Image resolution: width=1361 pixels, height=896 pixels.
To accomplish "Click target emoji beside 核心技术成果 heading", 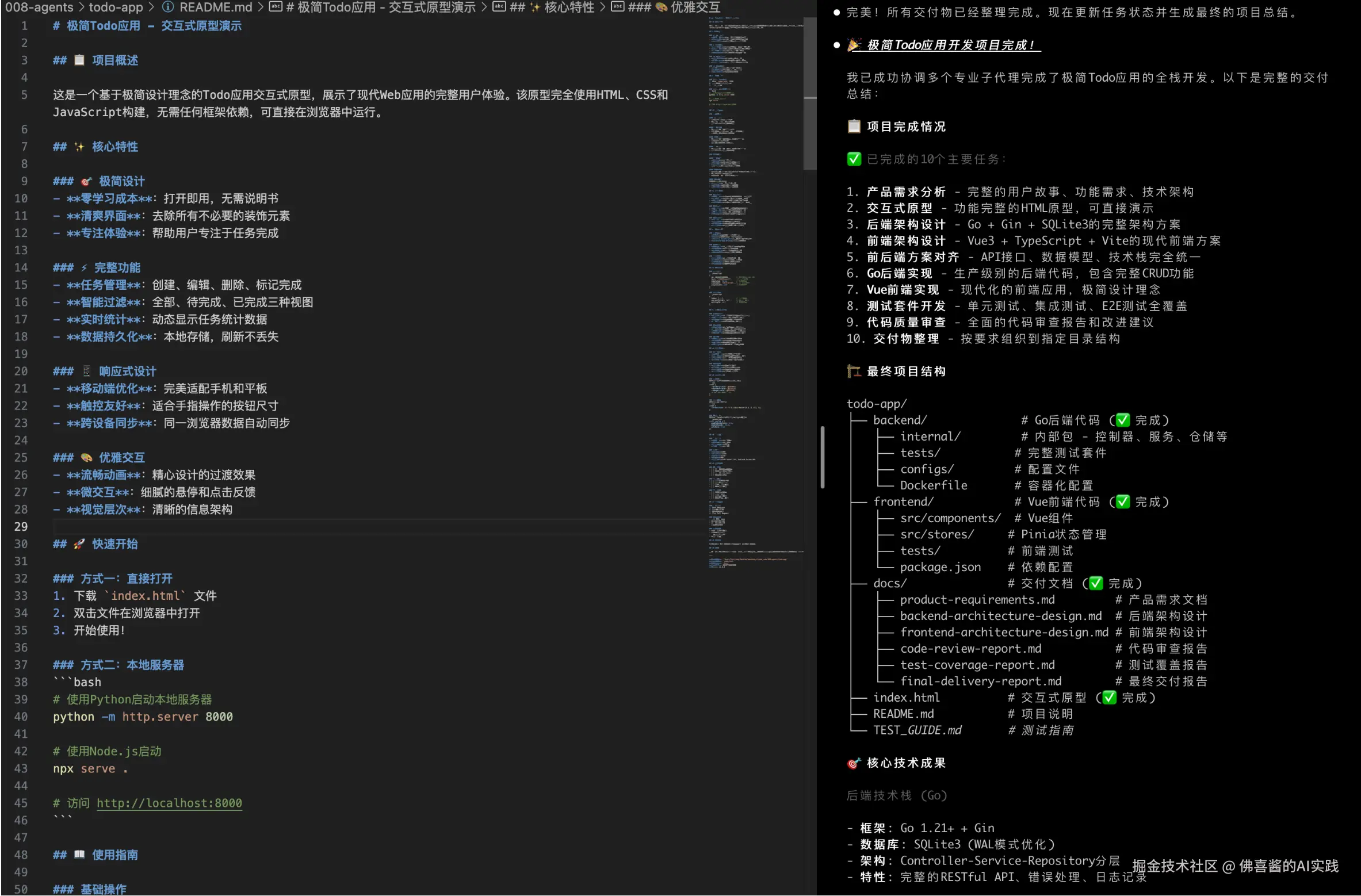I will click(x=854, y=763).
